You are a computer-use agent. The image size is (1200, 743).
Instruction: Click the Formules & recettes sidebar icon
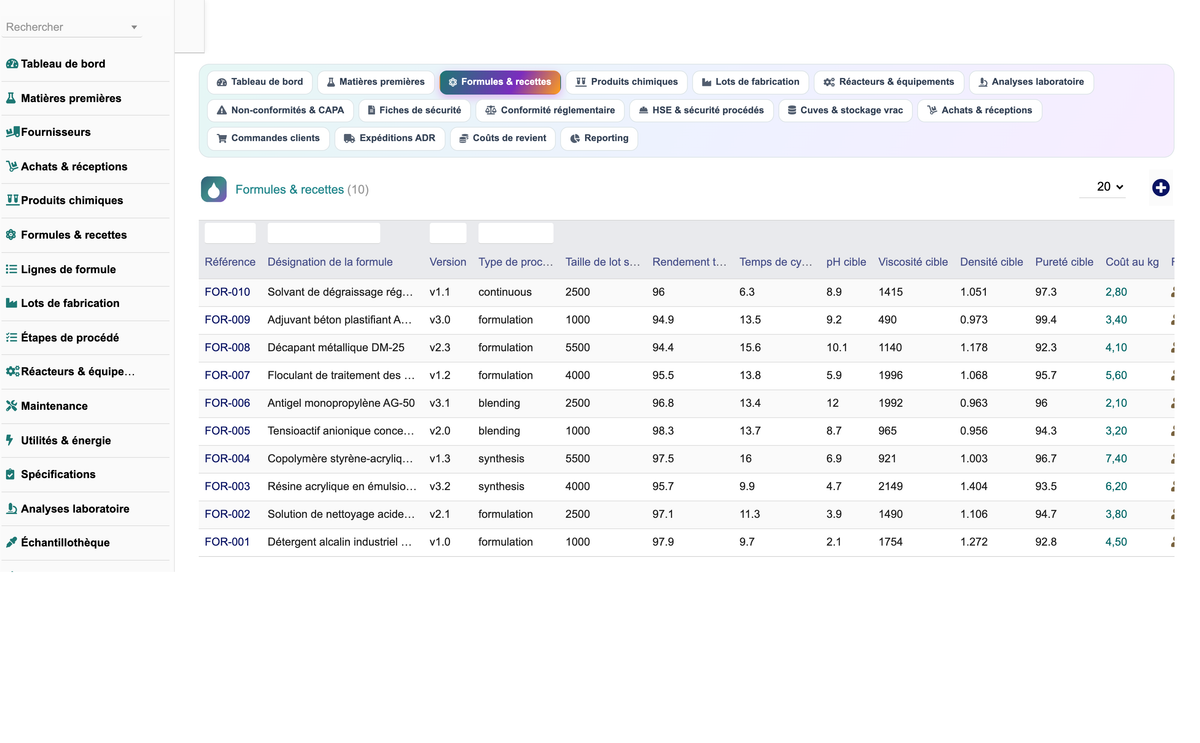pos(12,235)
